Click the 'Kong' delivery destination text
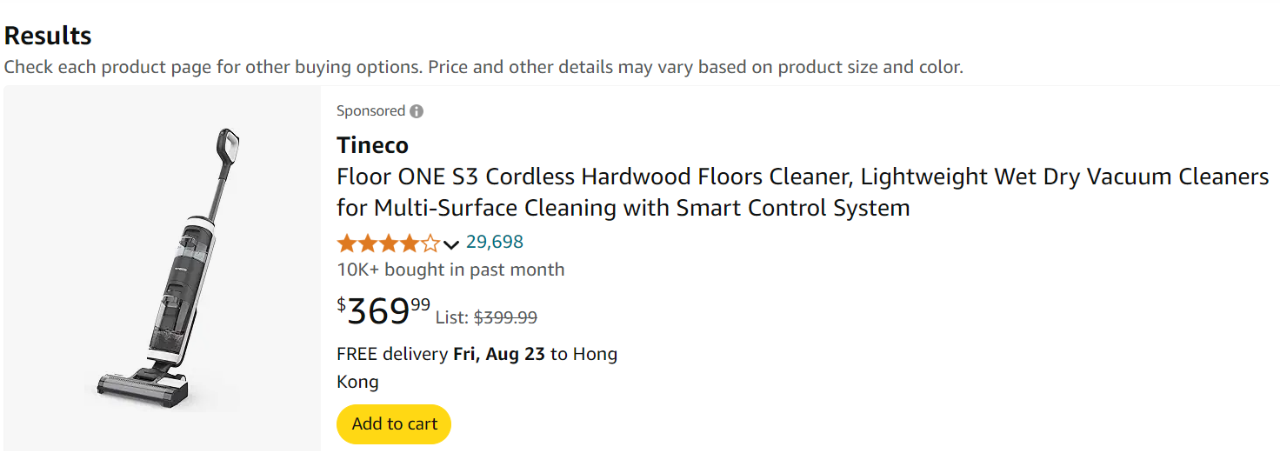The image size is (1280, 451). coord(357,382)
